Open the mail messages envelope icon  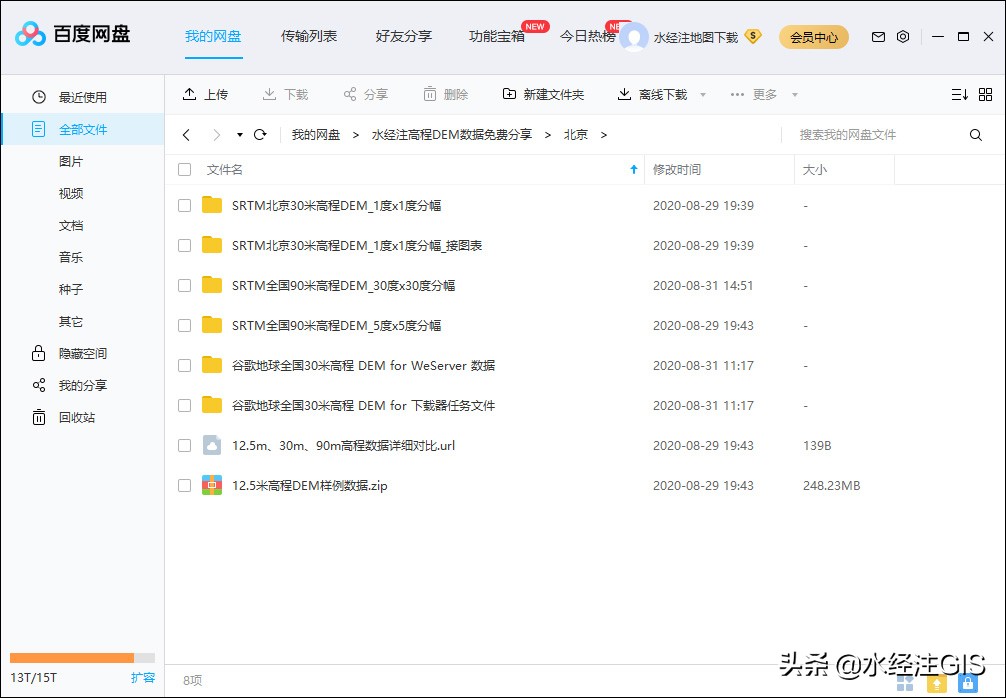point(878,37)
